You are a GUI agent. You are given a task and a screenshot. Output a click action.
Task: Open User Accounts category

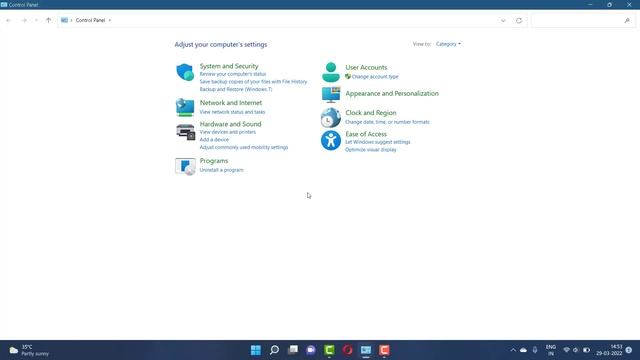(x=366, y=67)
